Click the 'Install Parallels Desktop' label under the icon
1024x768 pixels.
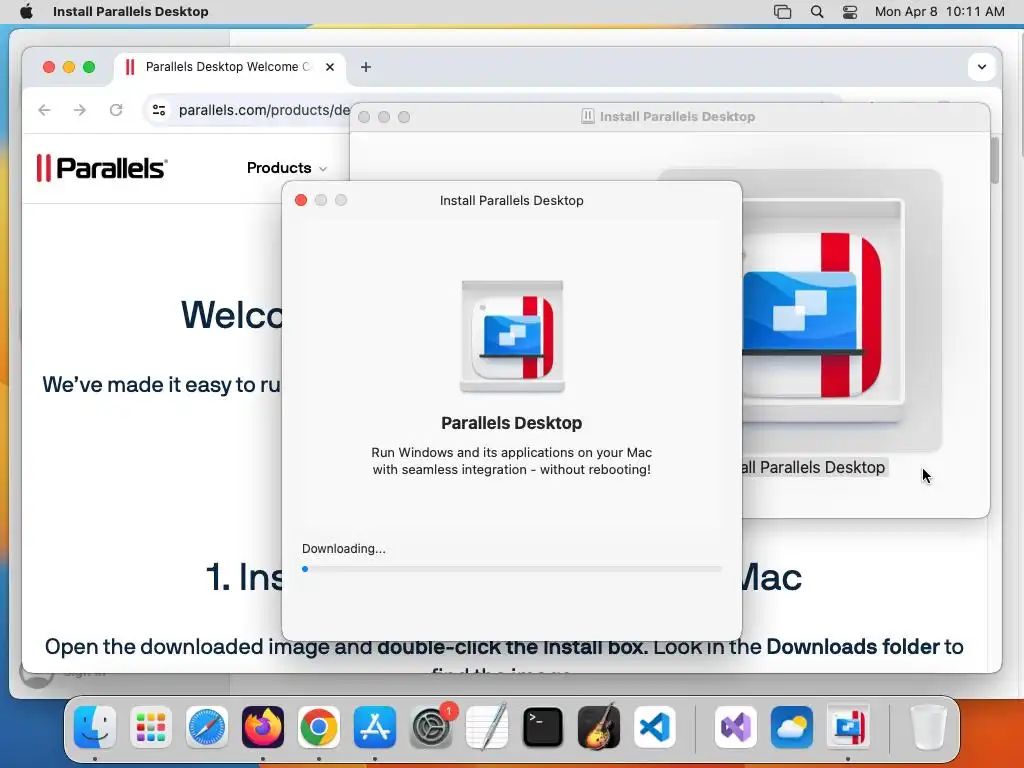814,468
